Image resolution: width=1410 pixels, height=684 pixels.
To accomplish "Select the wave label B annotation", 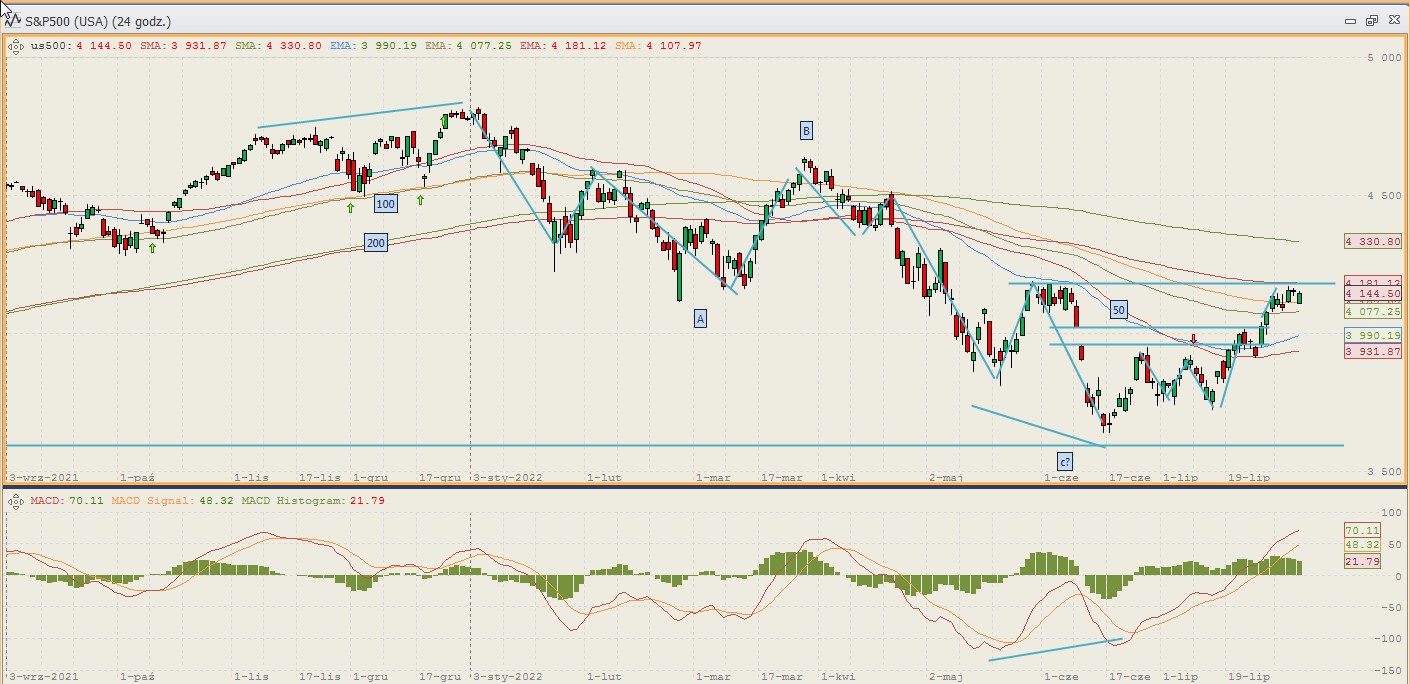I will (x=806, y=130).
